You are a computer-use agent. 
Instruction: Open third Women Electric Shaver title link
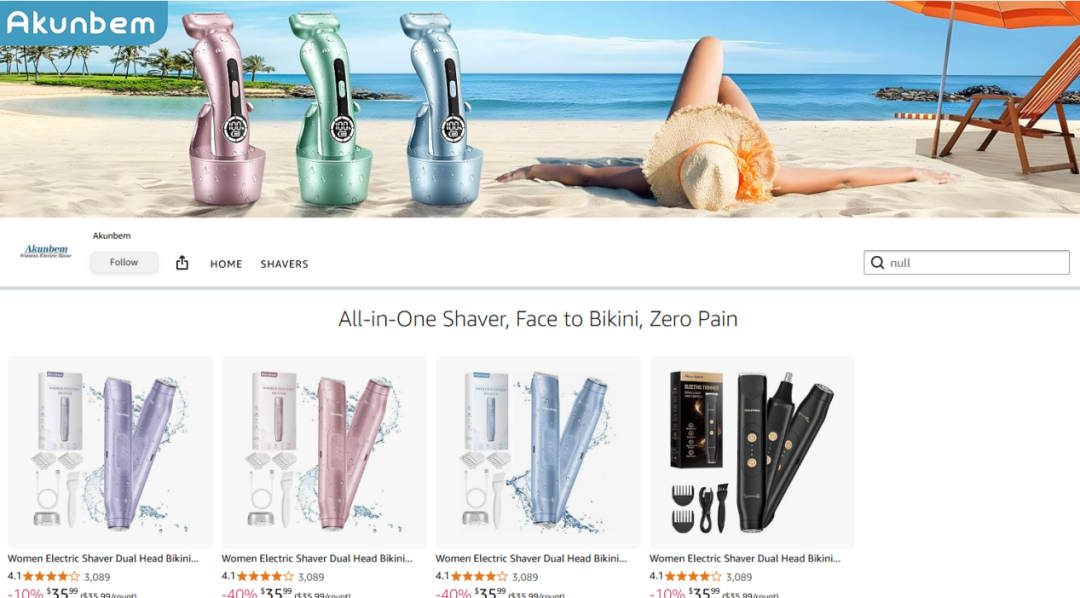[x=531, y=559]
